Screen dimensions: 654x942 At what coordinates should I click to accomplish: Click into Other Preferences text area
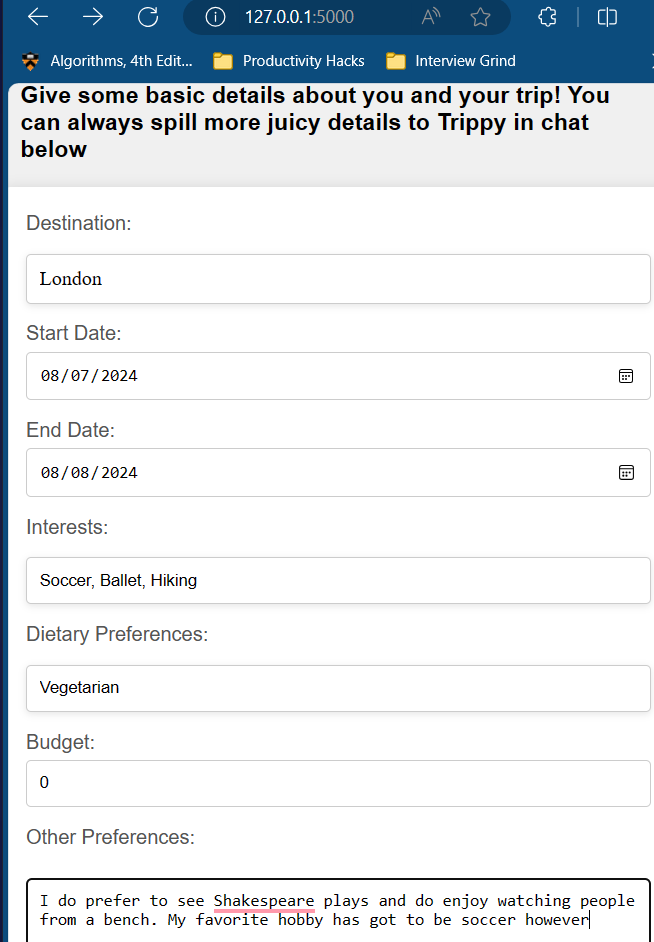338,910
